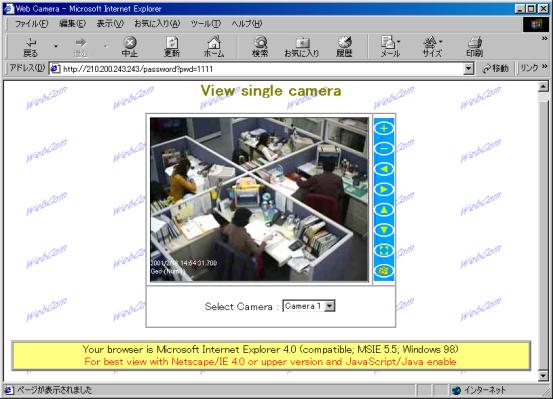Pan the camera right with arrow button
This screenshot has height=399, width=553.
pyautogui.click(x=384, y=189)
